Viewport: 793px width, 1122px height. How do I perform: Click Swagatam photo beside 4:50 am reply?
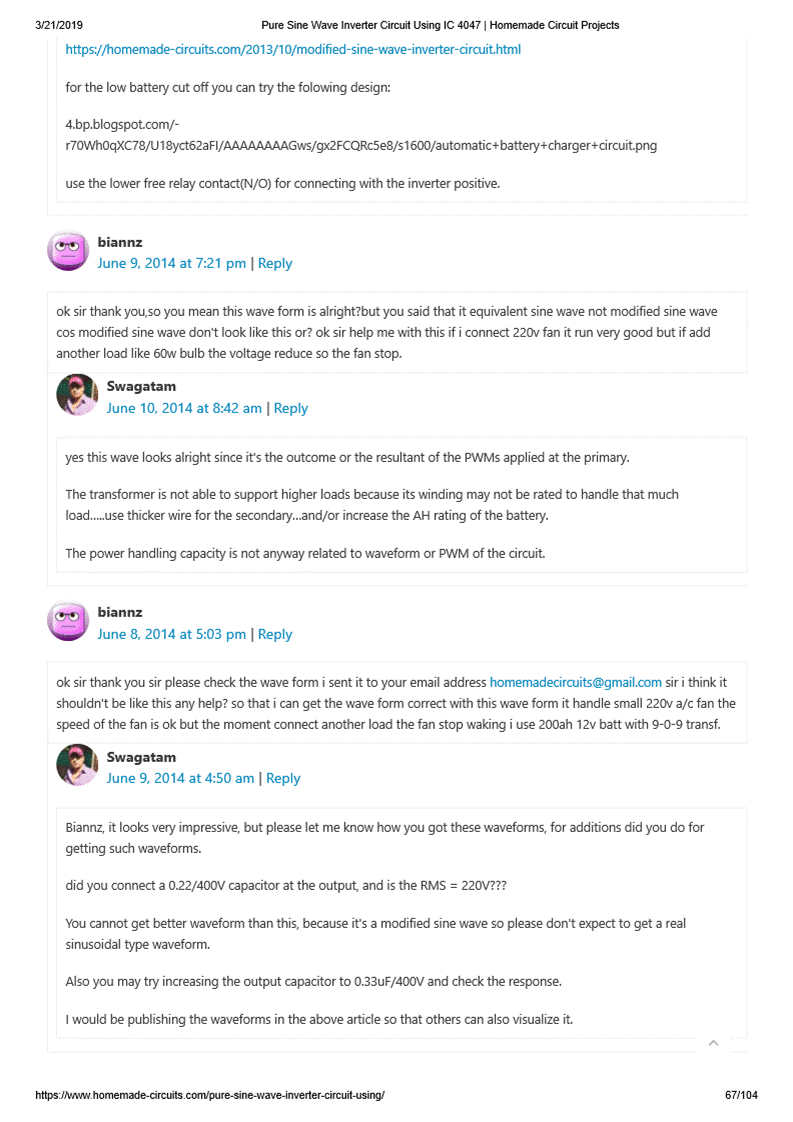77,765
